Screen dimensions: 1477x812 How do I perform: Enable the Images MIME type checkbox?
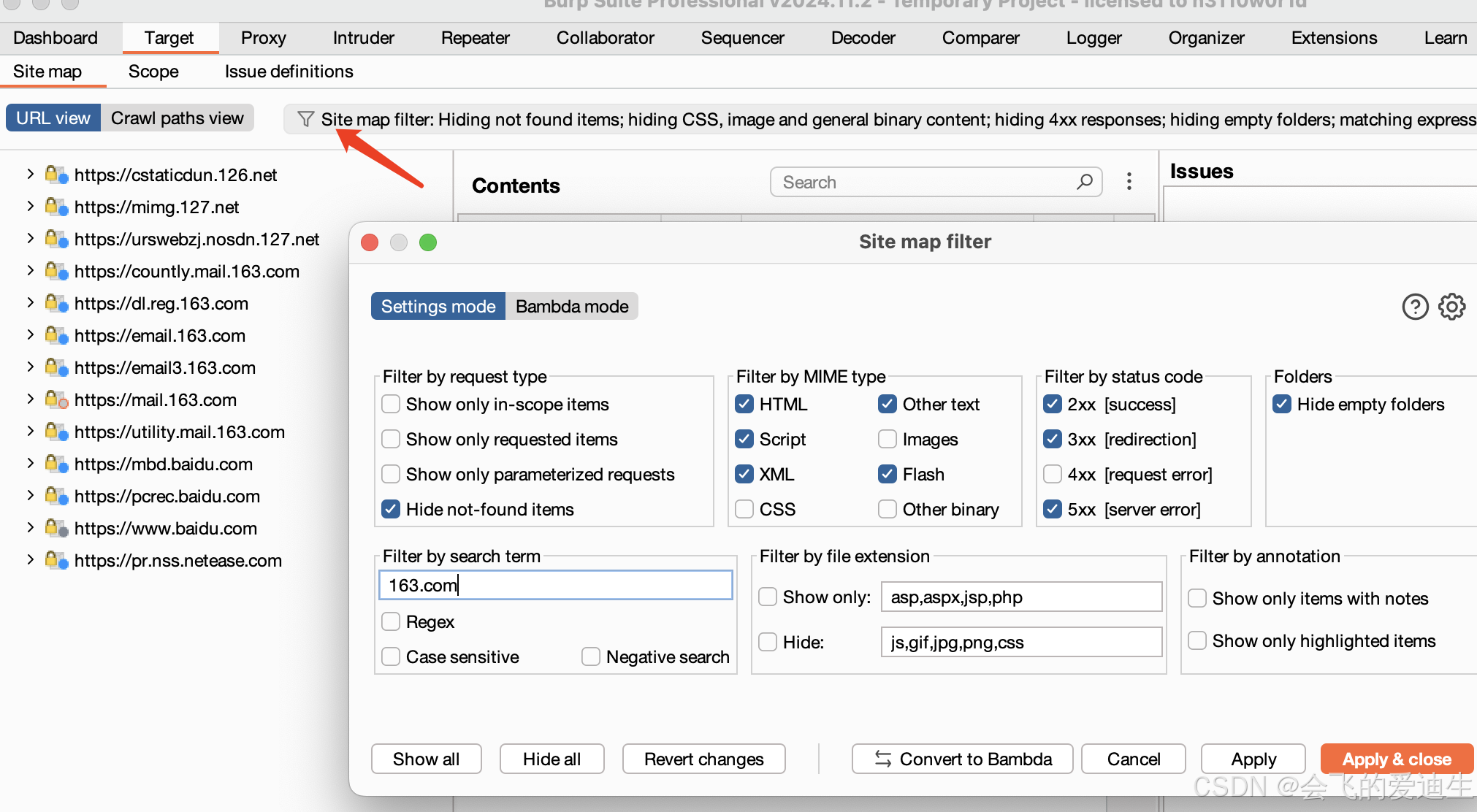pyautogui.click(x=888, y=440)
